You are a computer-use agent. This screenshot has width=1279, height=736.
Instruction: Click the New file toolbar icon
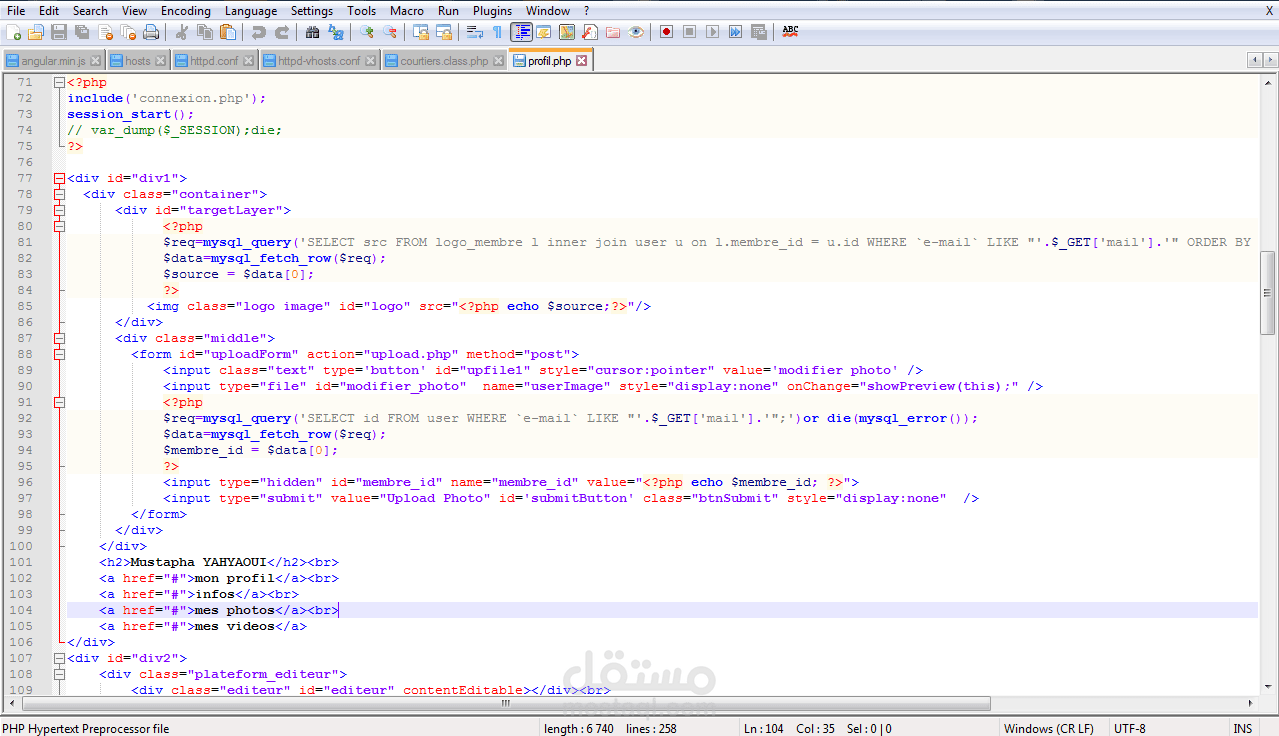(x=13, y=32)
